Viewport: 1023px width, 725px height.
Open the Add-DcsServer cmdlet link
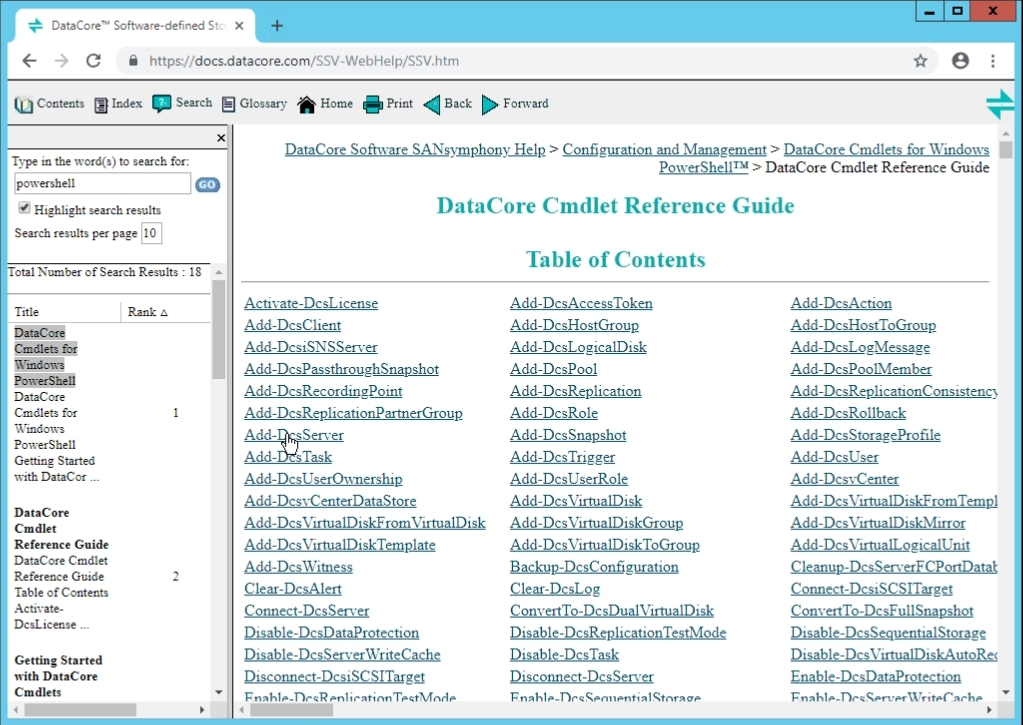click(x=294, y=435)
